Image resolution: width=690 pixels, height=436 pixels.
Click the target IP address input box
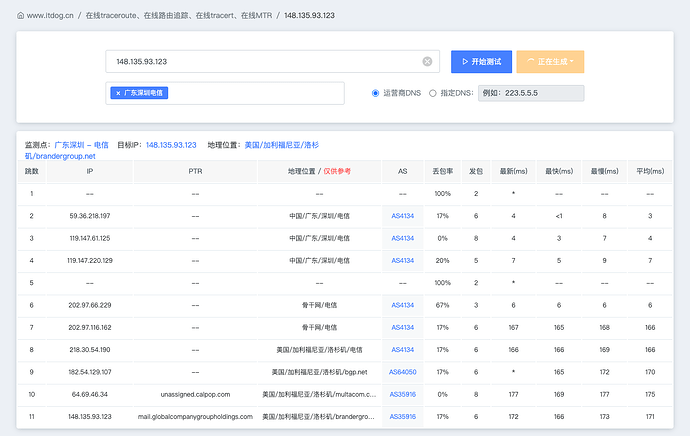pyautogui.click(x=272, y=62)
